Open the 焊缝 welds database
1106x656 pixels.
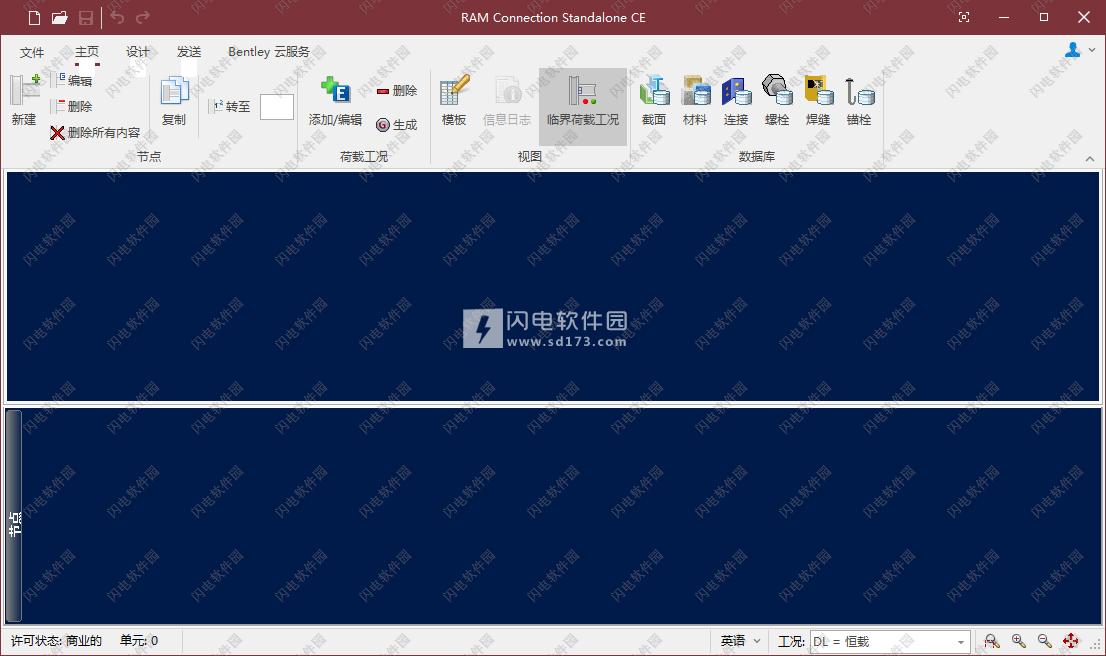point(818,101)
